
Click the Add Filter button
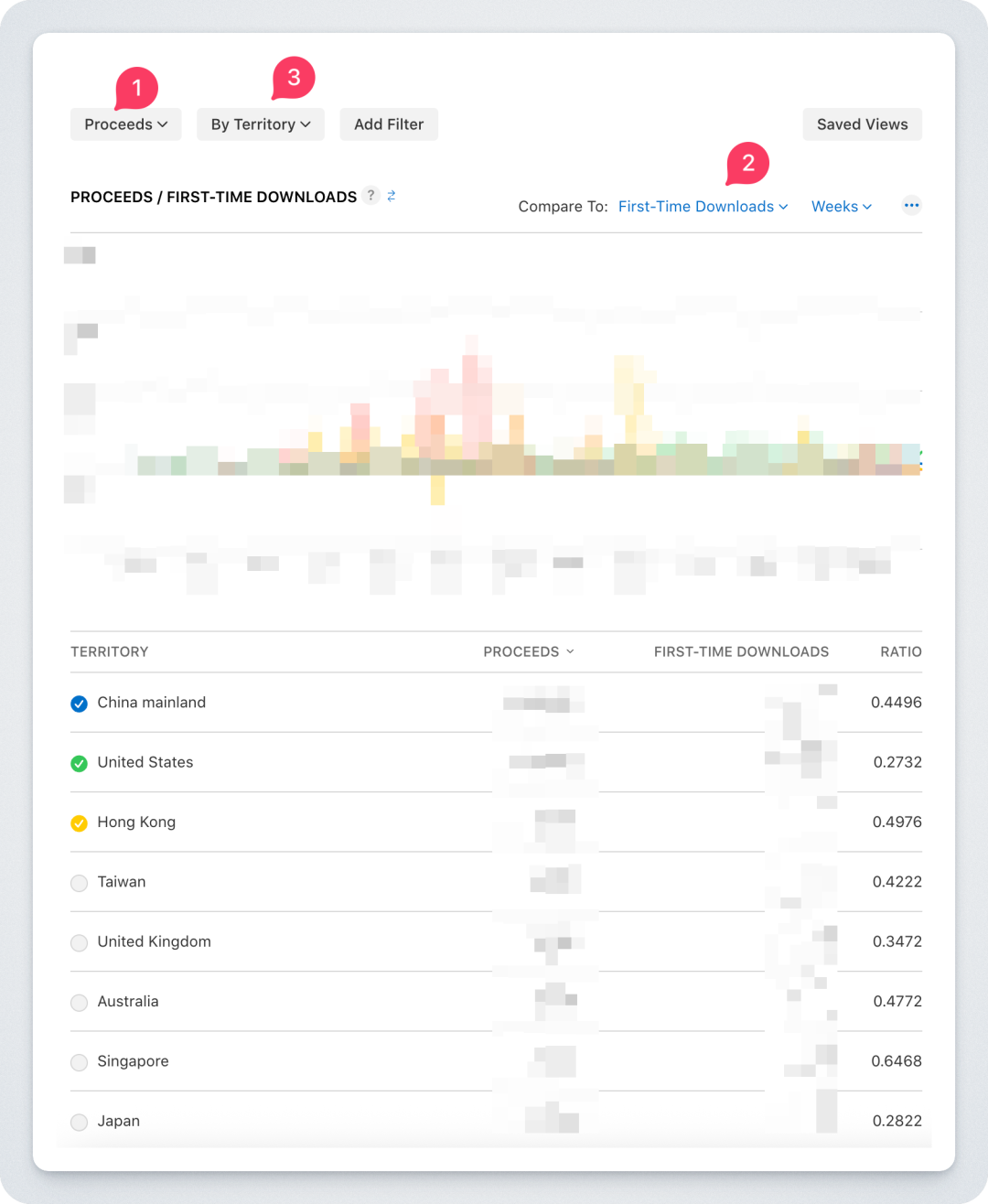(389, 124)
